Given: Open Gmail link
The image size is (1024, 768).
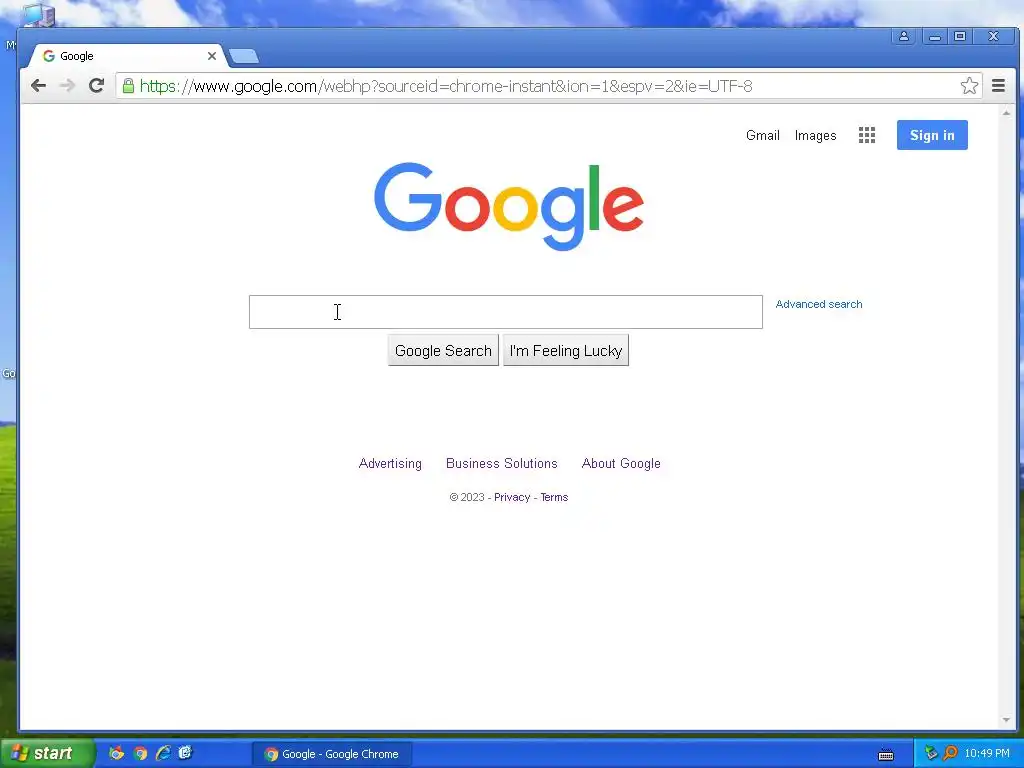Looking at the screenshot, I should pos(763,135).
